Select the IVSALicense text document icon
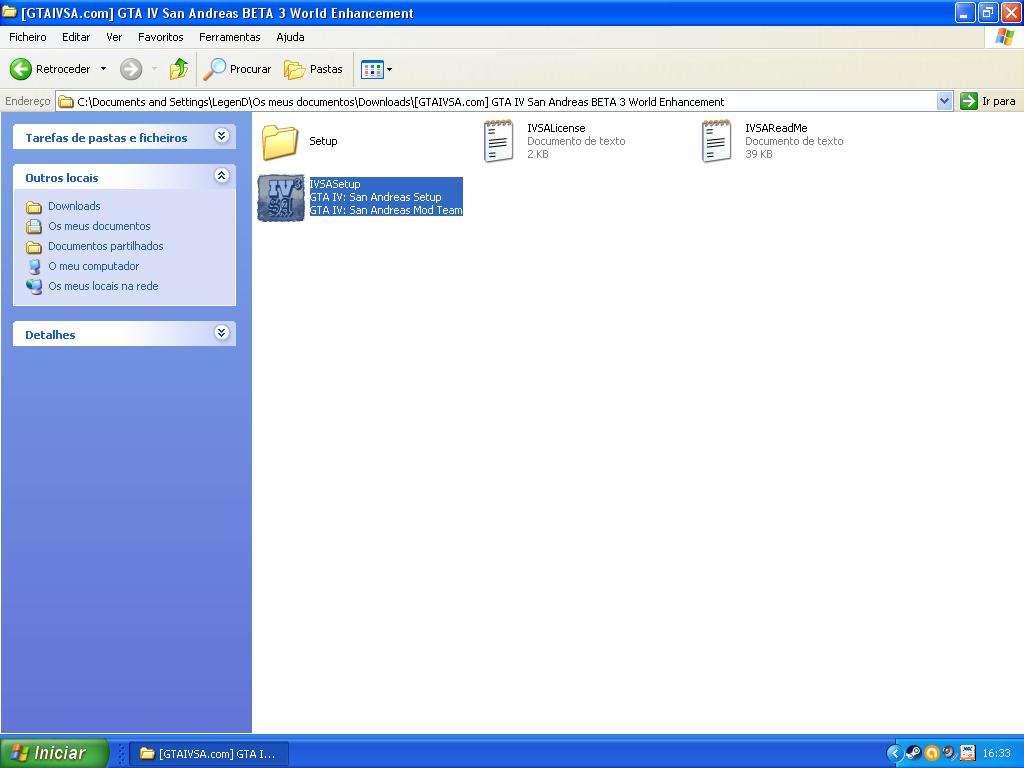The width and height of the screenshot is (1024, 768). click(499, 141)
